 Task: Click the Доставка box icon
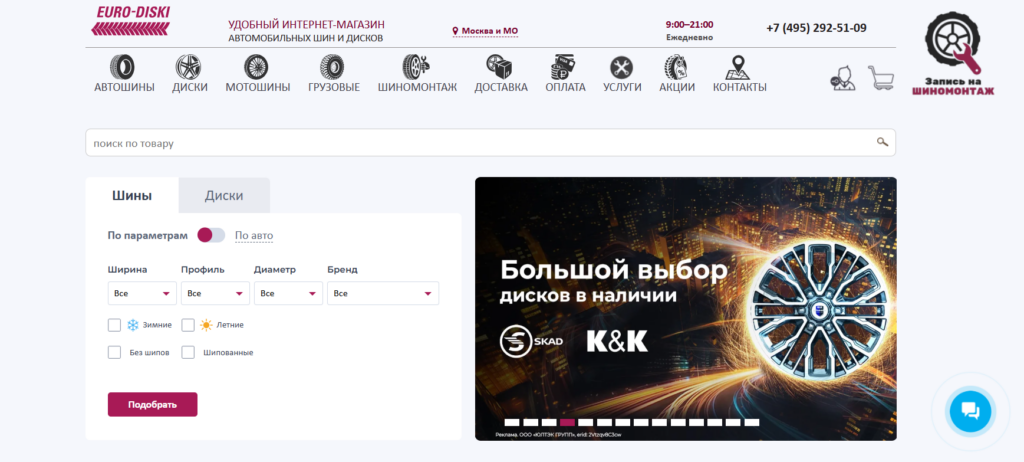tap(500, 67)
